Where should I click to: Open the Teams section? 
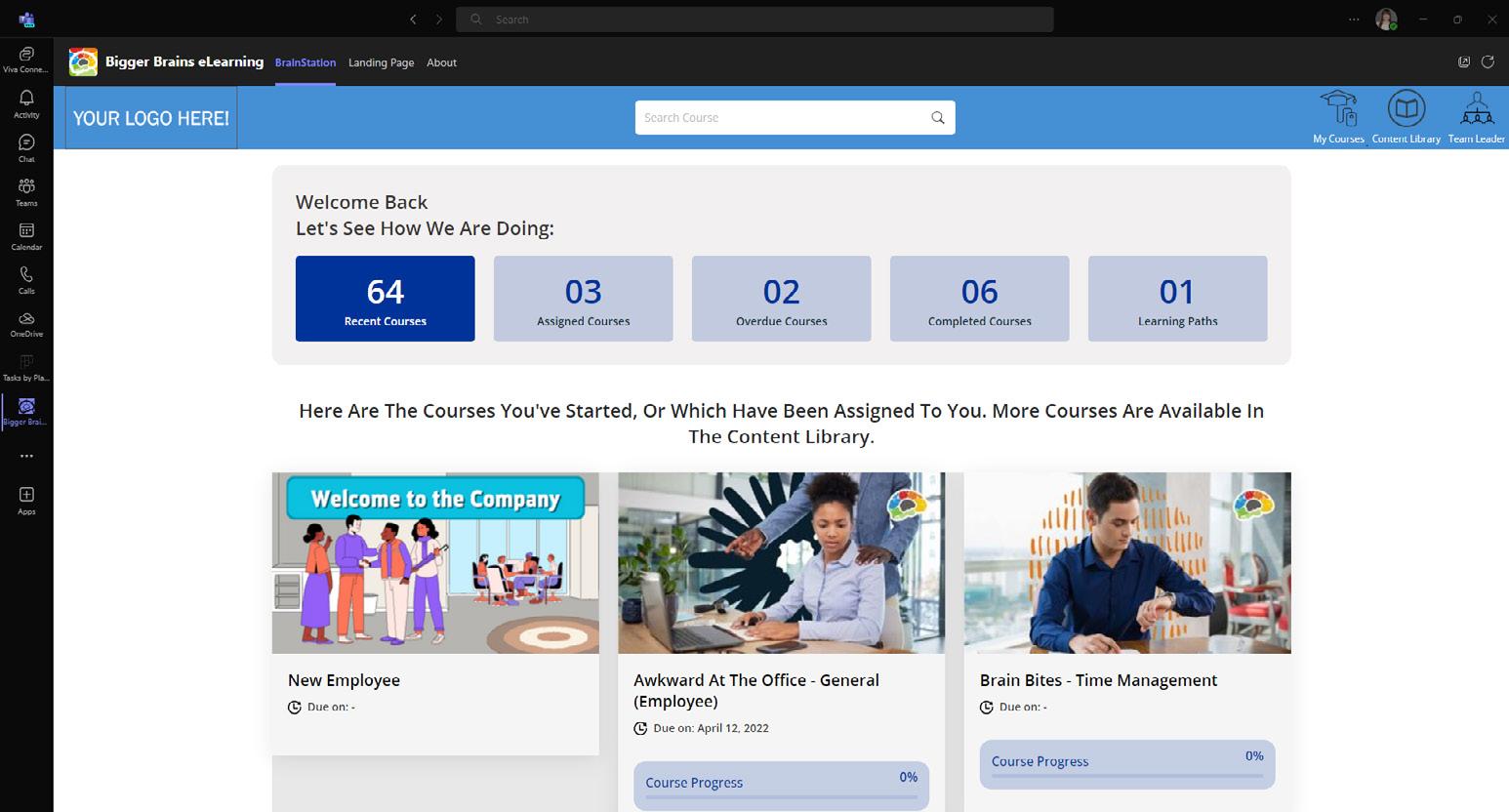pyautogui.click(x=26, y=191)
